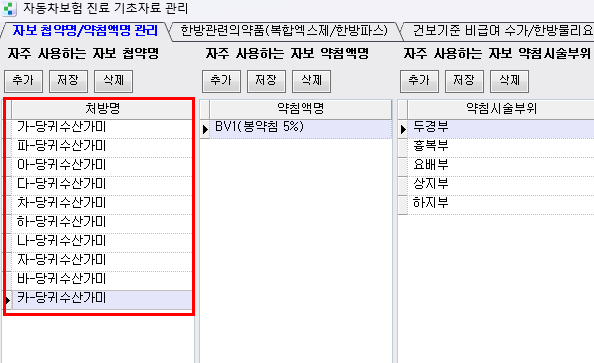The height and width of the screenshot is (363, 594).
Task: Click row selector arrow beside BV1(봉약침 5%)
Action: pyautogui.click(x=205, y=129)
